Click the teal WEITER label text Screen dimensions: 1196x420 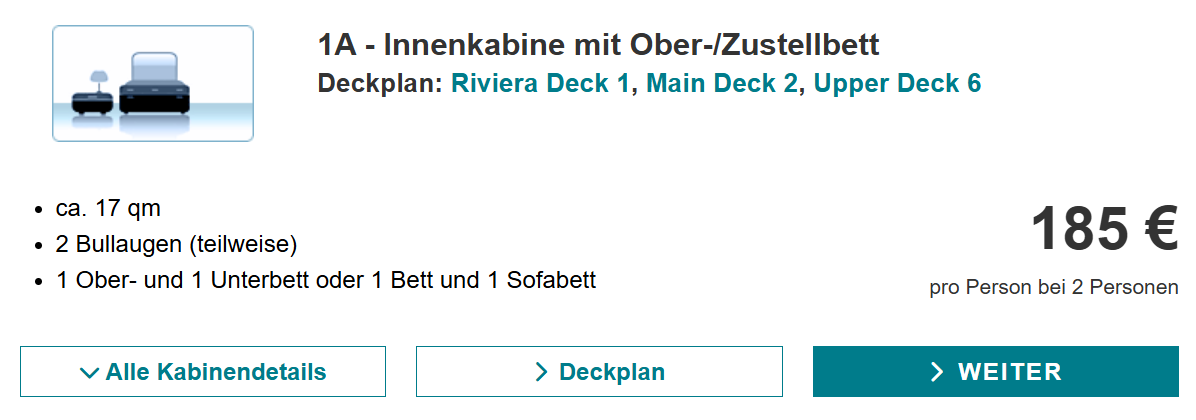click(x=1010, y=372)
